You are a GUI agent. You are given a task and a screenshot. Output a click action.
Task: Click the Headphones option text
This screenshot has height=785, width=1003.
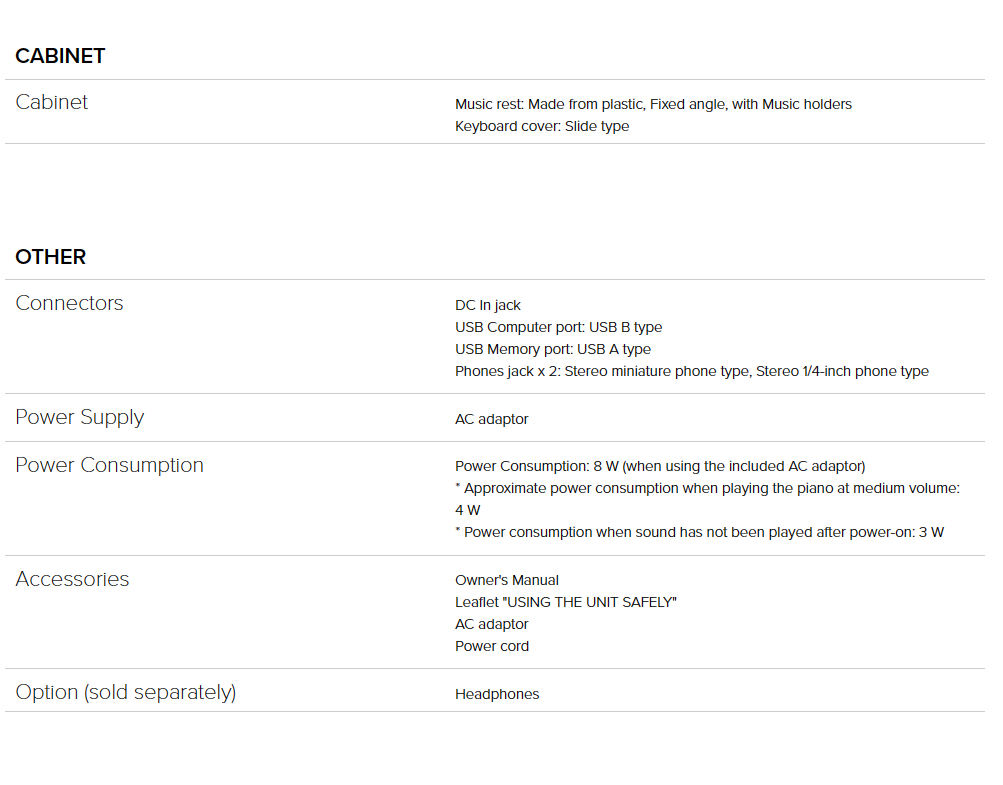[x=497, y=694]
